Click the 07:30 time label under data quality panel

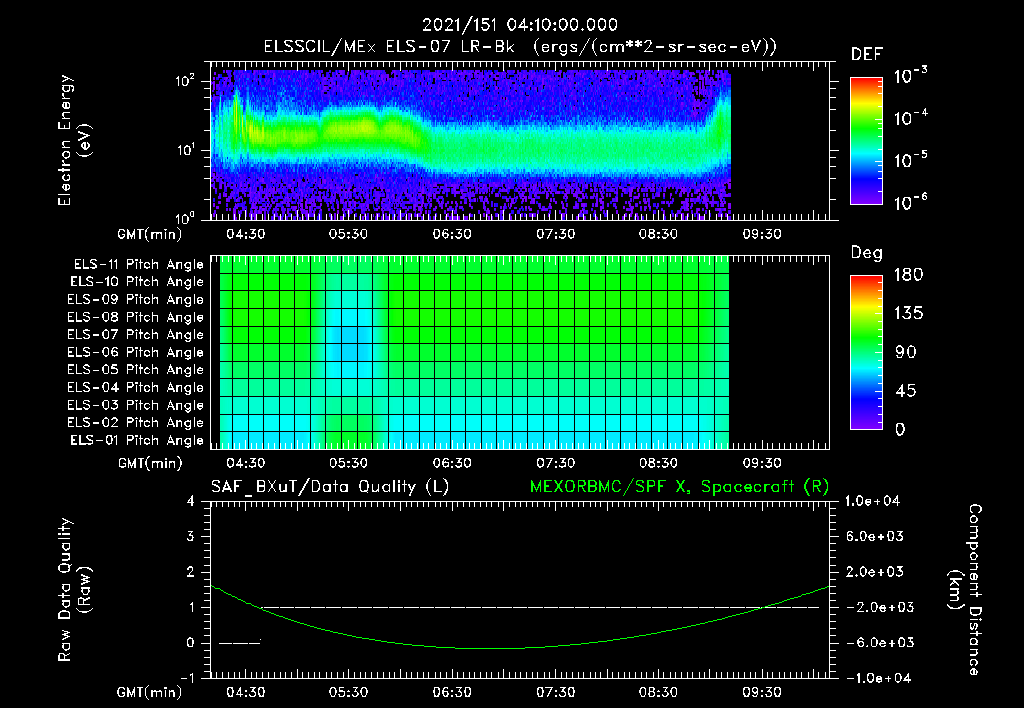pyautogui.click(x=555, y=692)
